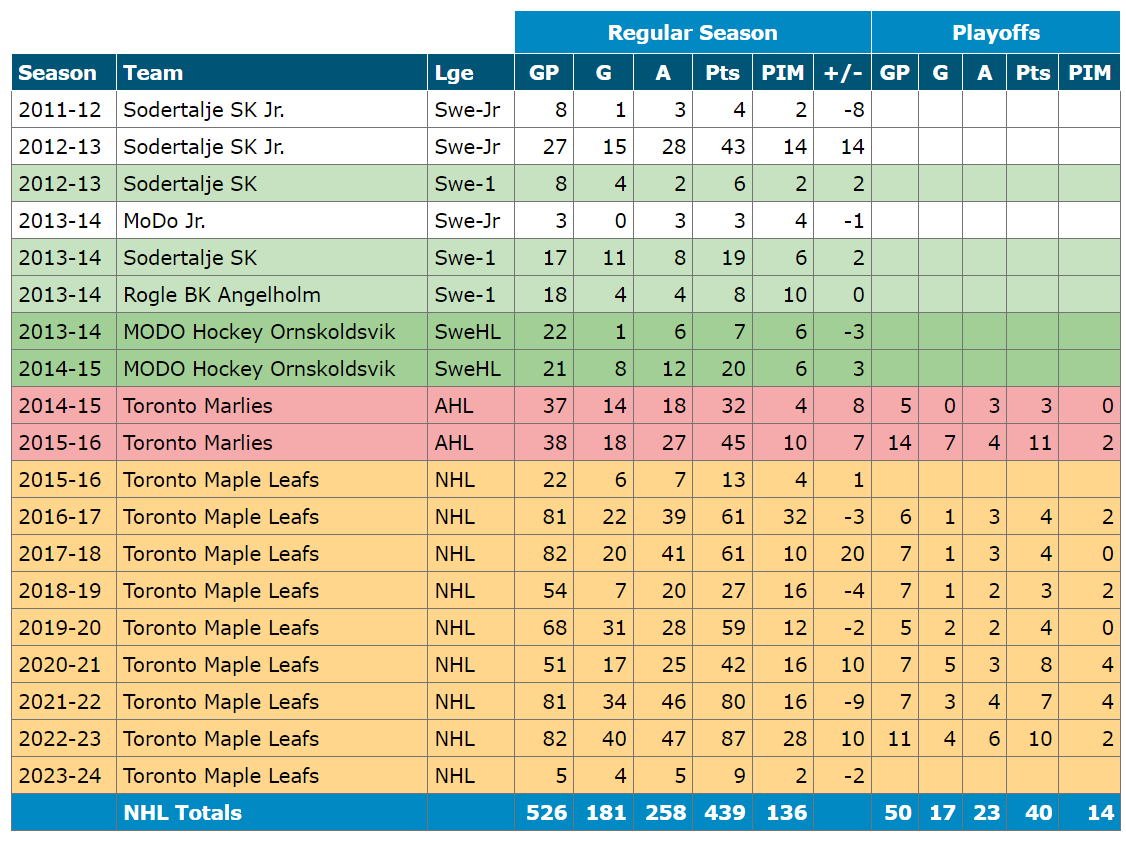Click Toronto Marlies in the 2014-15 row
Screen dimensions: 1126x841
[197, 406]
